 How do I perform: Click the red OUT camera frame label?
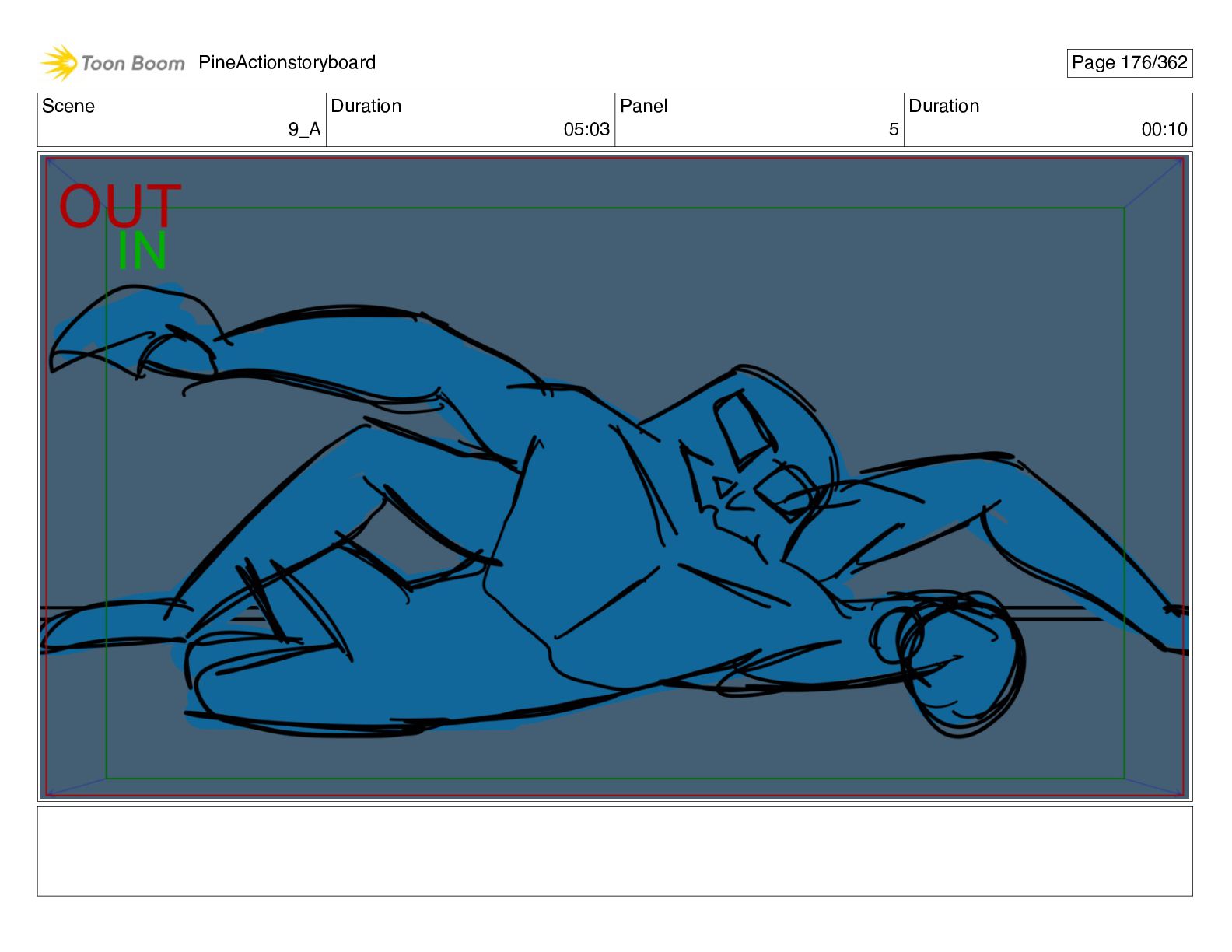coord(120,205)
